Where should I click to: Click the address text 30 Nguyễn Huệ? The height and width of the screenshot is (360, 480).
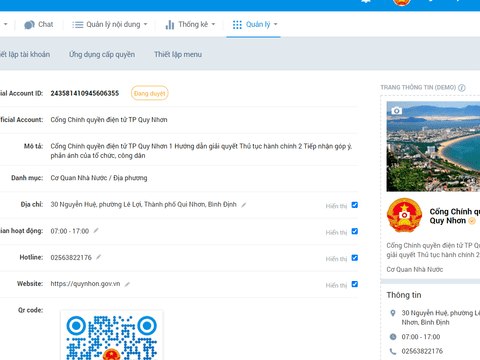pyautogui.click(x=144, y=204)
